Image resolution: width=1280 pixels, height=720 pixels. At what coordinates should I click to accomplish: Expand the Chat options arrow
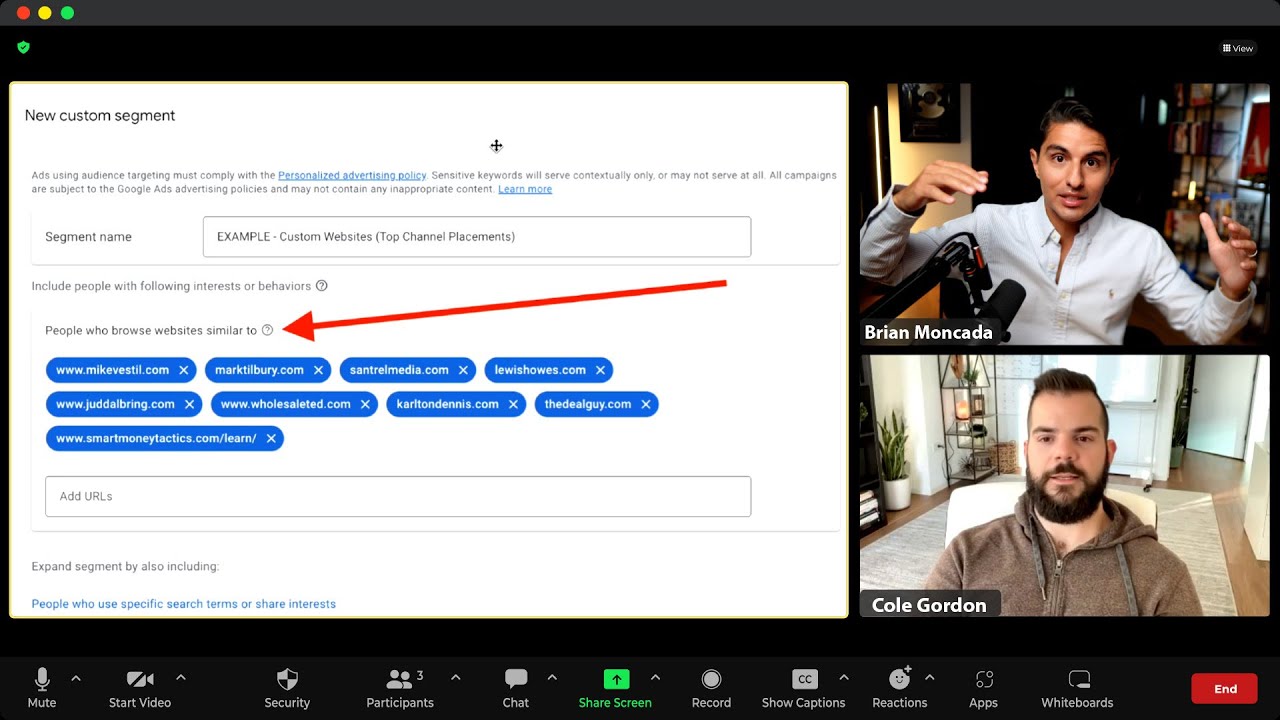(x=552, y=677)
